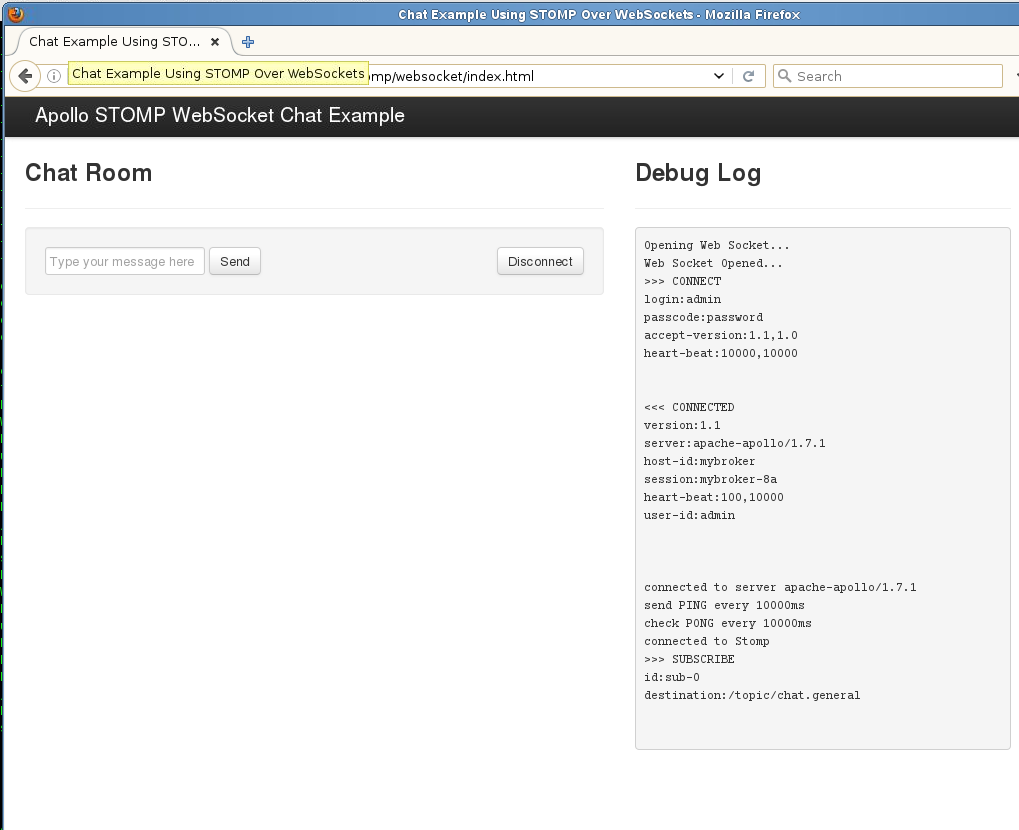Click 'connected to server apache-apollo/1.7.1' line
The image size is (1019, 830).
[x=780, y=587]
